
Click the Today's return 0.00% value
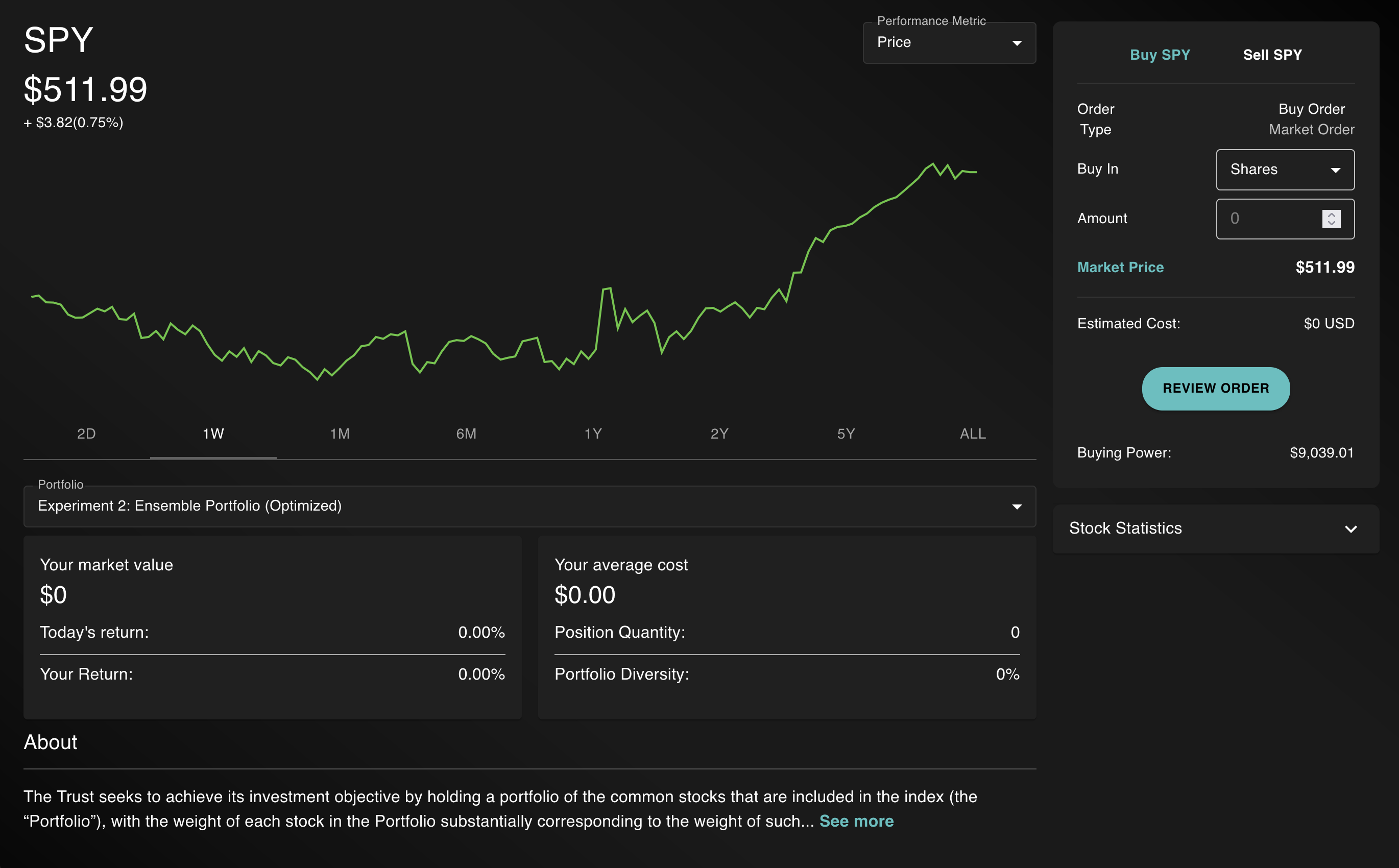(481, 632)
